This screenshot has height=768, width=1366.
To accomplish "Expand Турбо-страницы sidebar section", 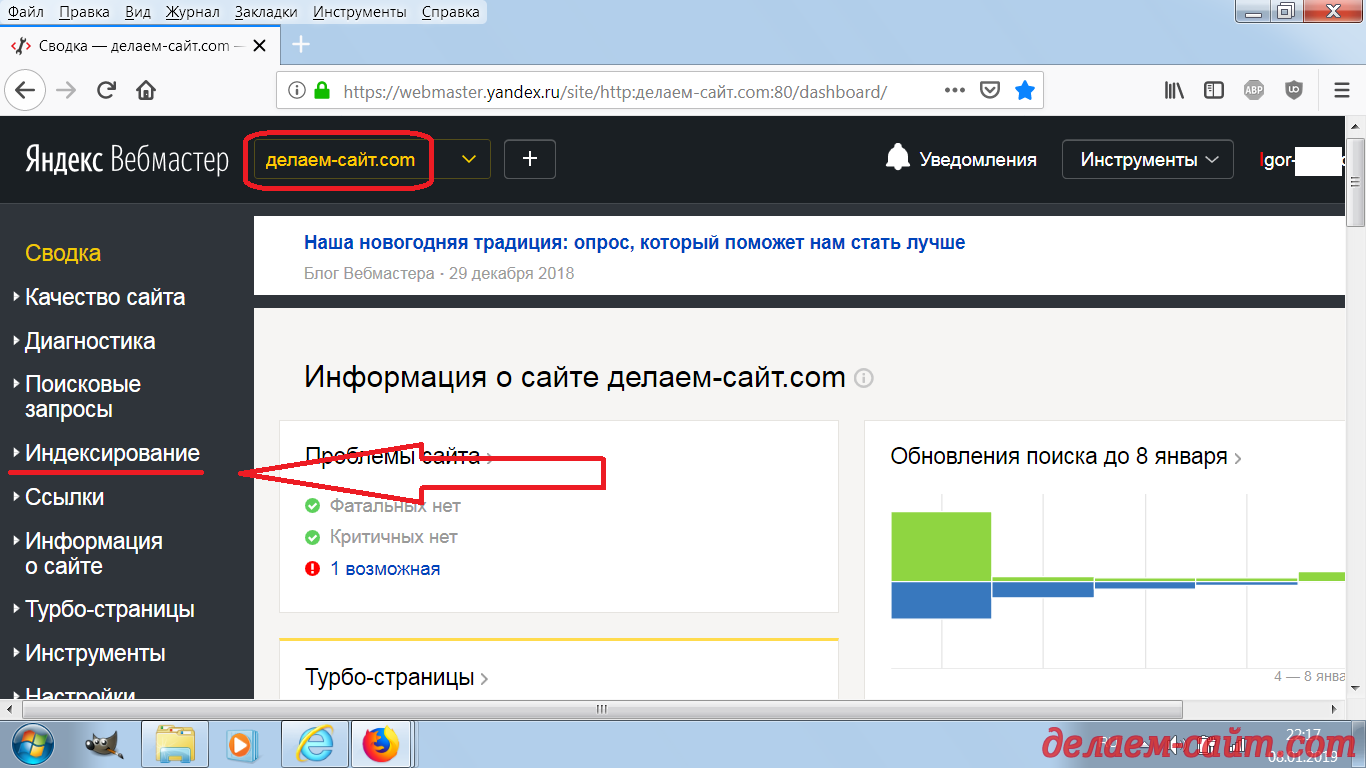I will 110,609.
